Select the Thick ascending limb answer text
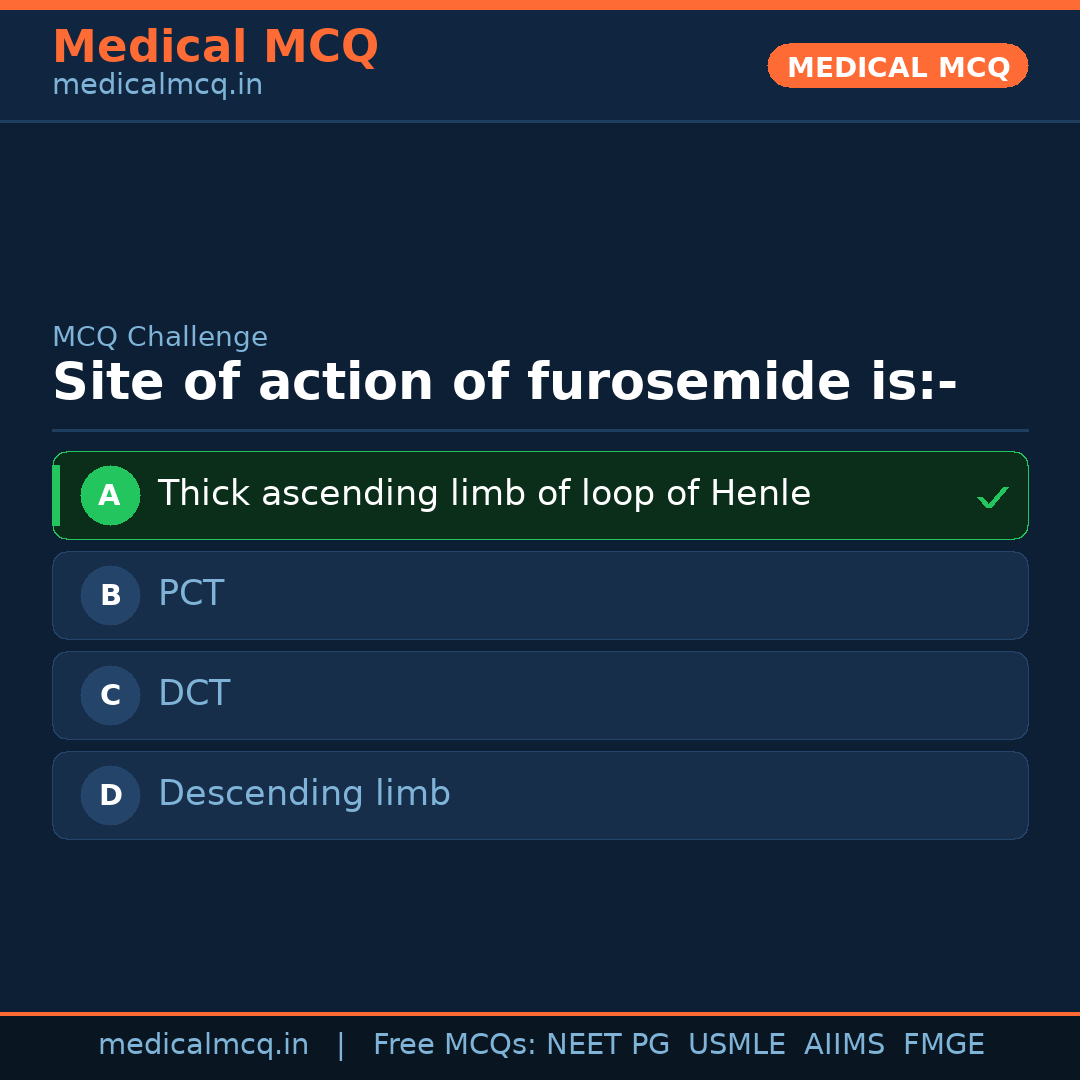 484,494
